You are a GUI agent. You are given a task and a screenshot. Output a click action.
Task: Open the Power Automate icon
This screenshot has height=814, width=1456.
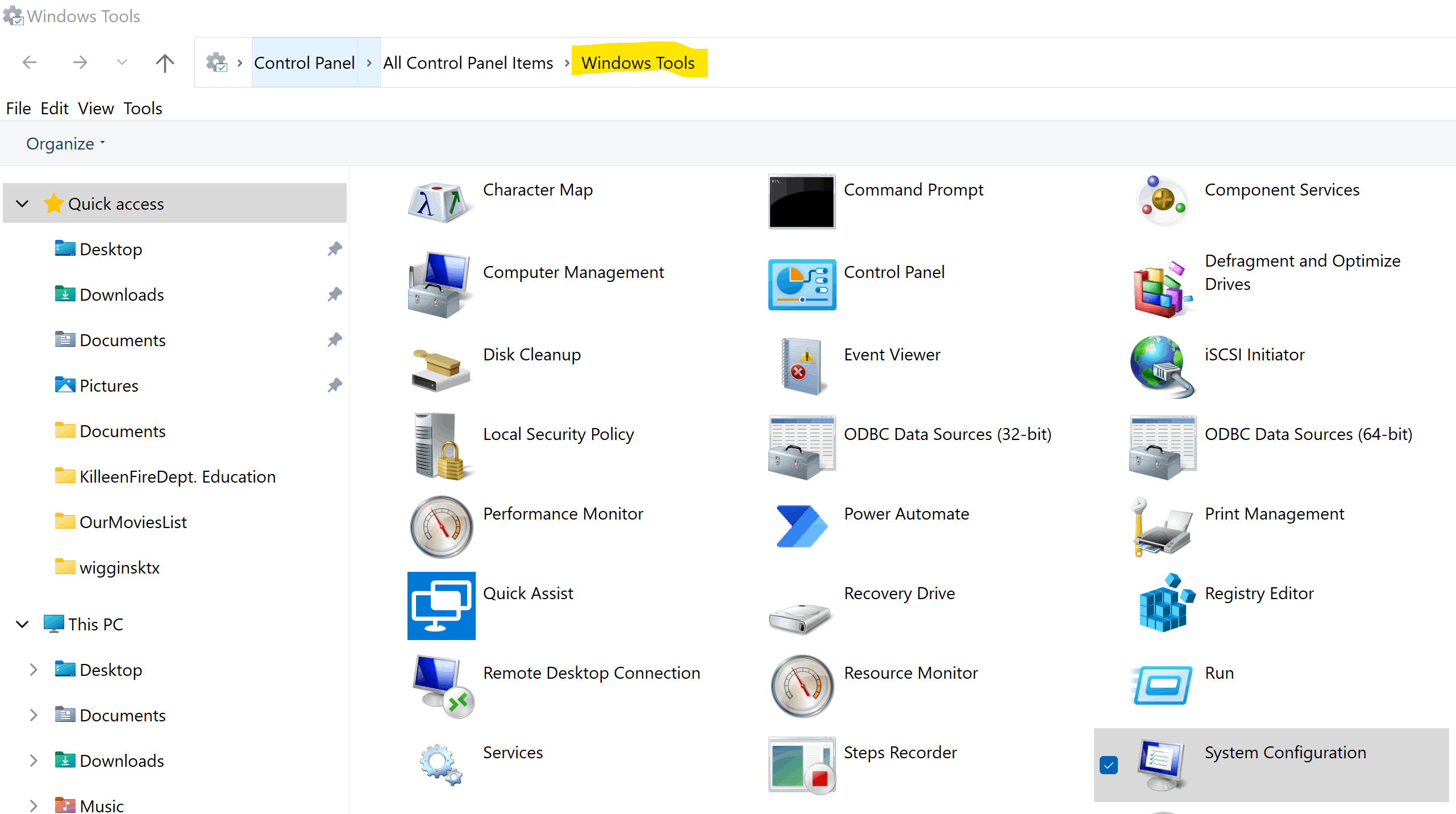(801, 526)
